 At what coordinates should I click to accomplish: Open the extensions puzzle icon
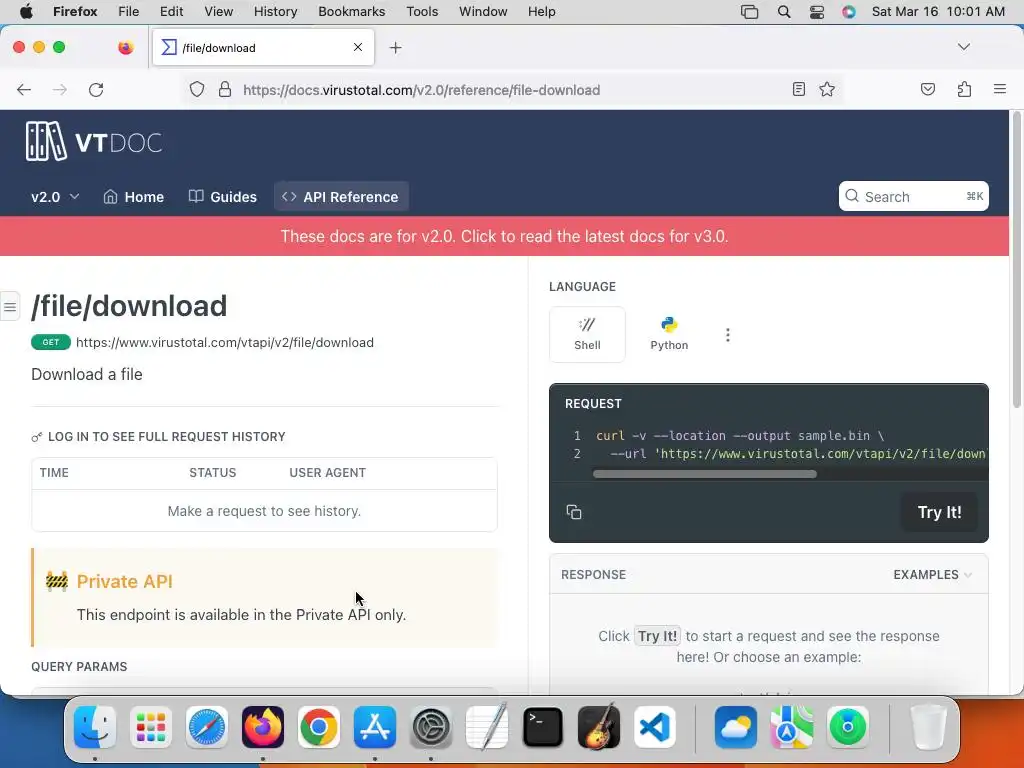coord(964,89)
